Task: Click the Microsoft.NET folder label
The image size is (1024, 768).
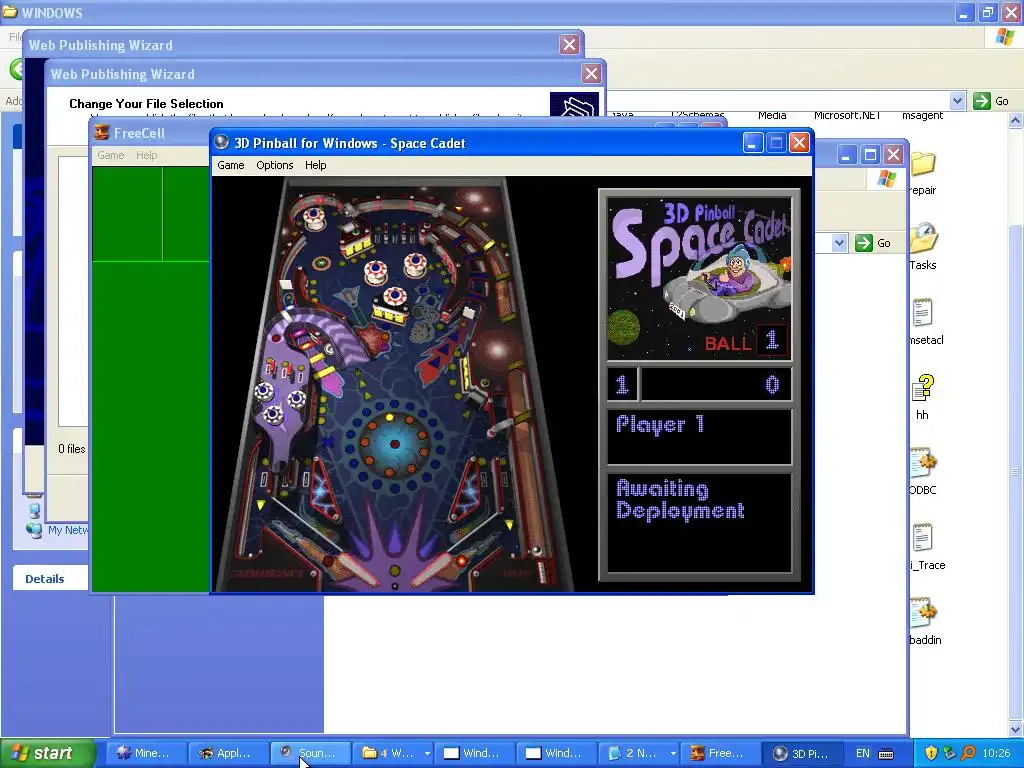Action: [847, 116]
